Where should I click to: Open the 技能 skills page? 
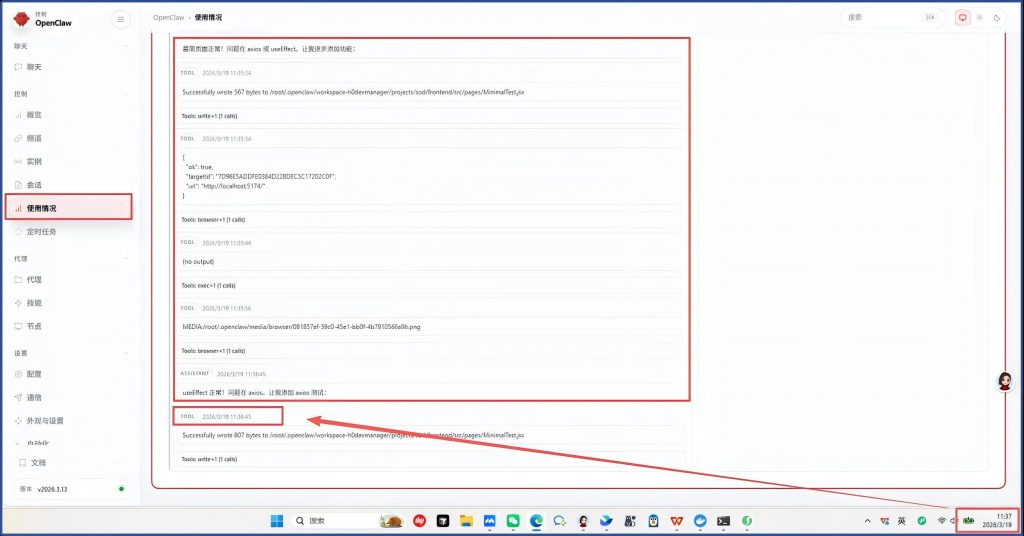[x=34, y=302]
